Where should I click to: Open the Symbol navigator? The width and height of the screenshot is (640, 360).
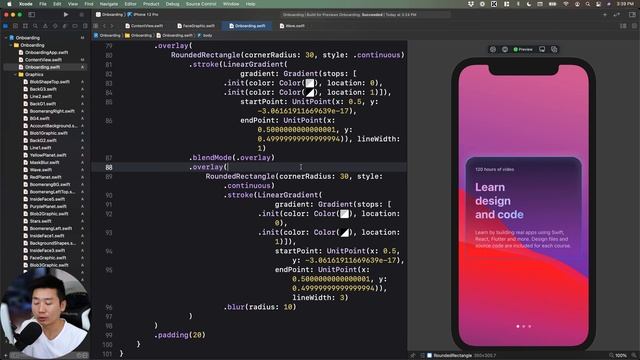[25, 26]
